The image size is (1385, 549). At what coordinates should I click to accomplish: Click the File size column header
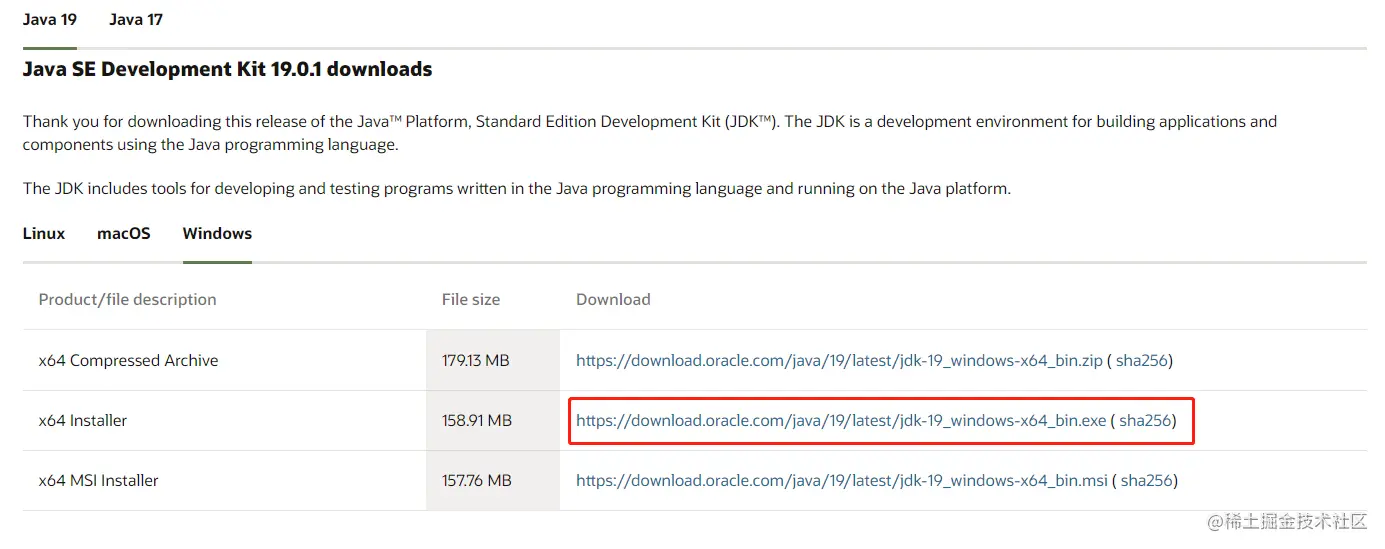click(x=471, y=299)
